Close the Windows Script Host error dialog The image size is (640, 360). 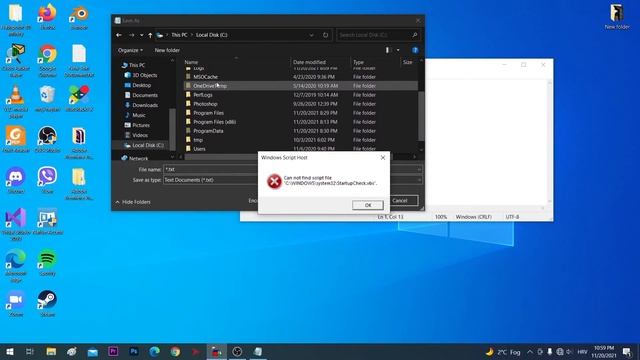(x=383, y=158)
